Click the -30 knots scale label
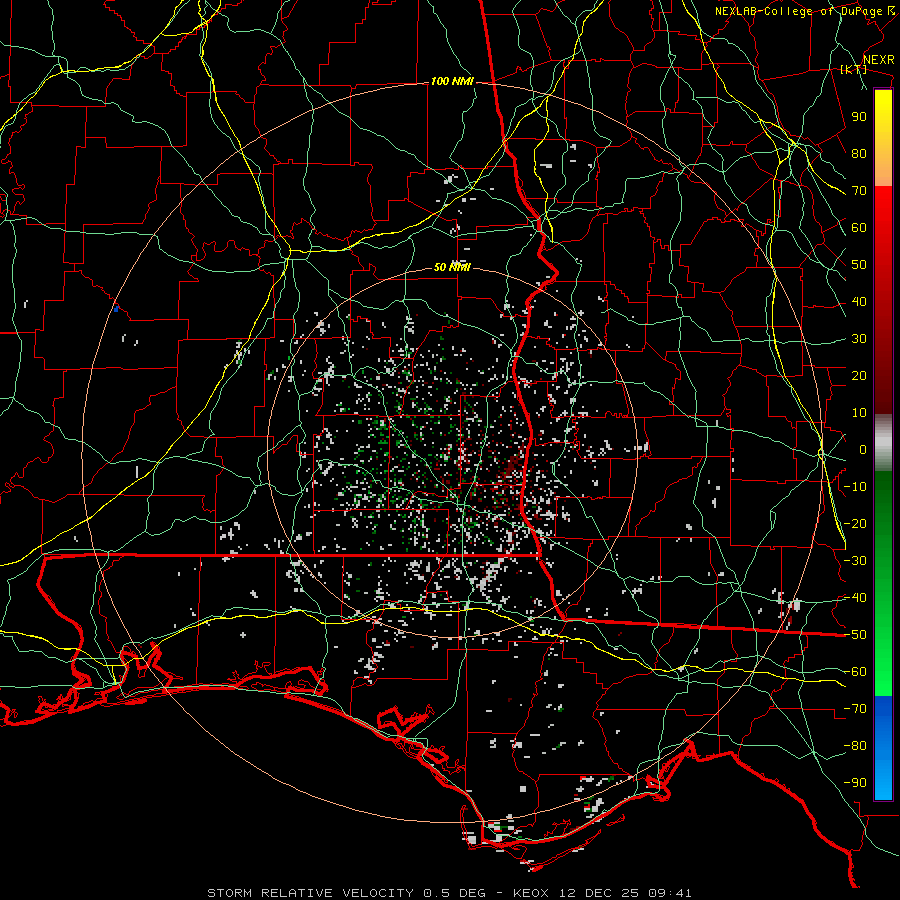 tap(855, 561)
